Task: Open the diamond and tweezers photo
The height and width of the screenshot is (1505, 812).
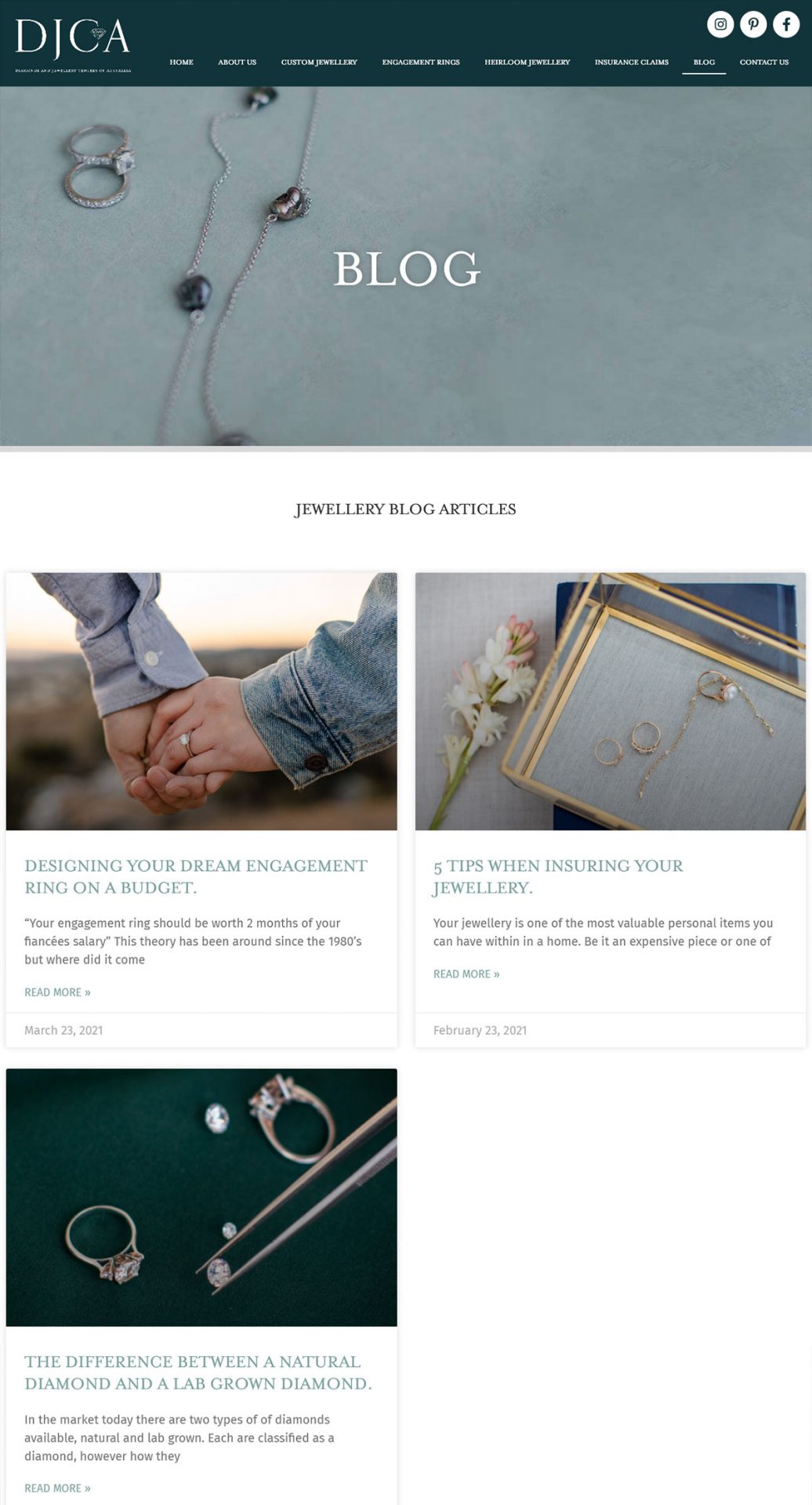Action: 201,1197
